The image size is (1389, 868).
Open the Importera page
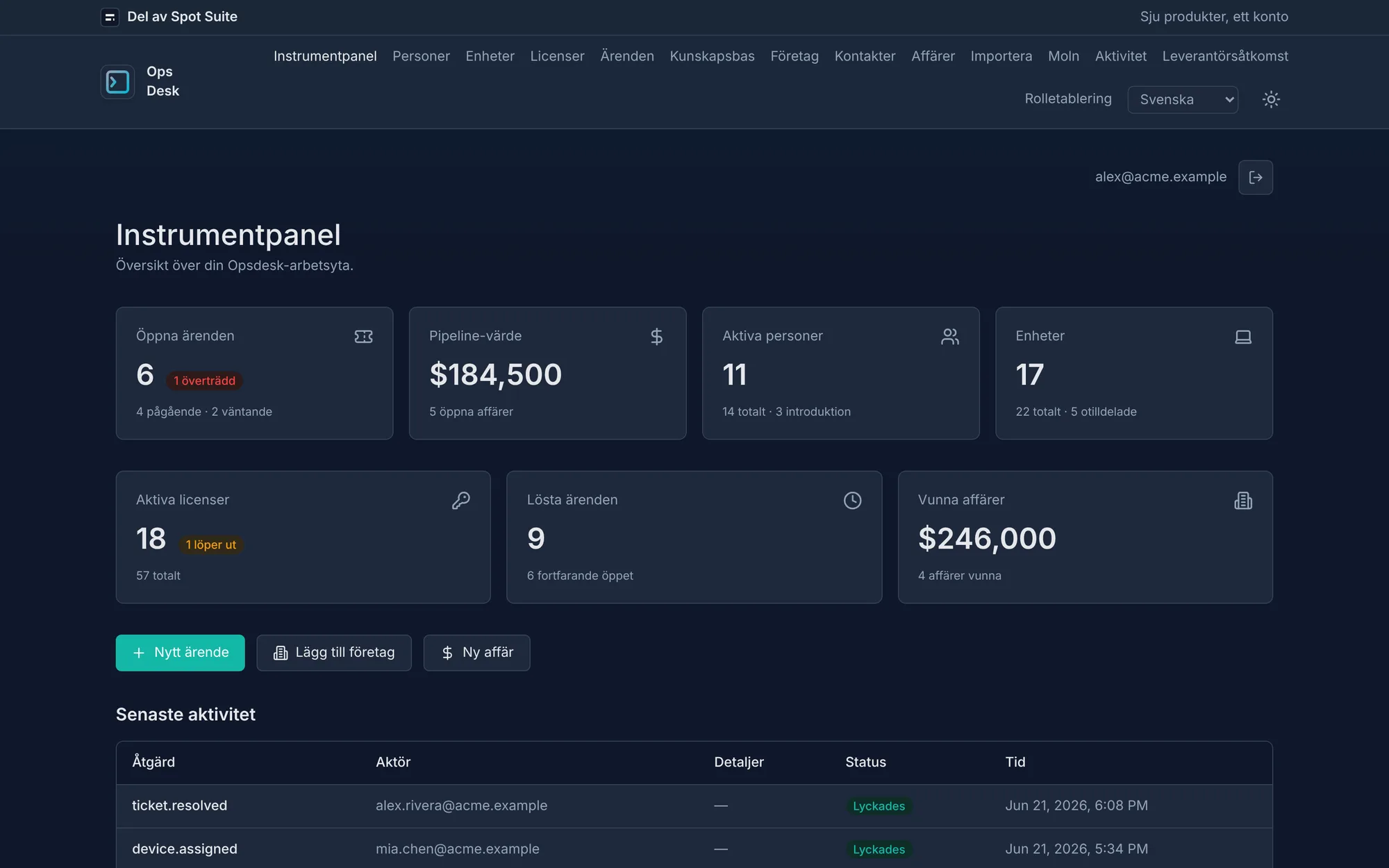pyautogui.click(x=1001, y=56)
